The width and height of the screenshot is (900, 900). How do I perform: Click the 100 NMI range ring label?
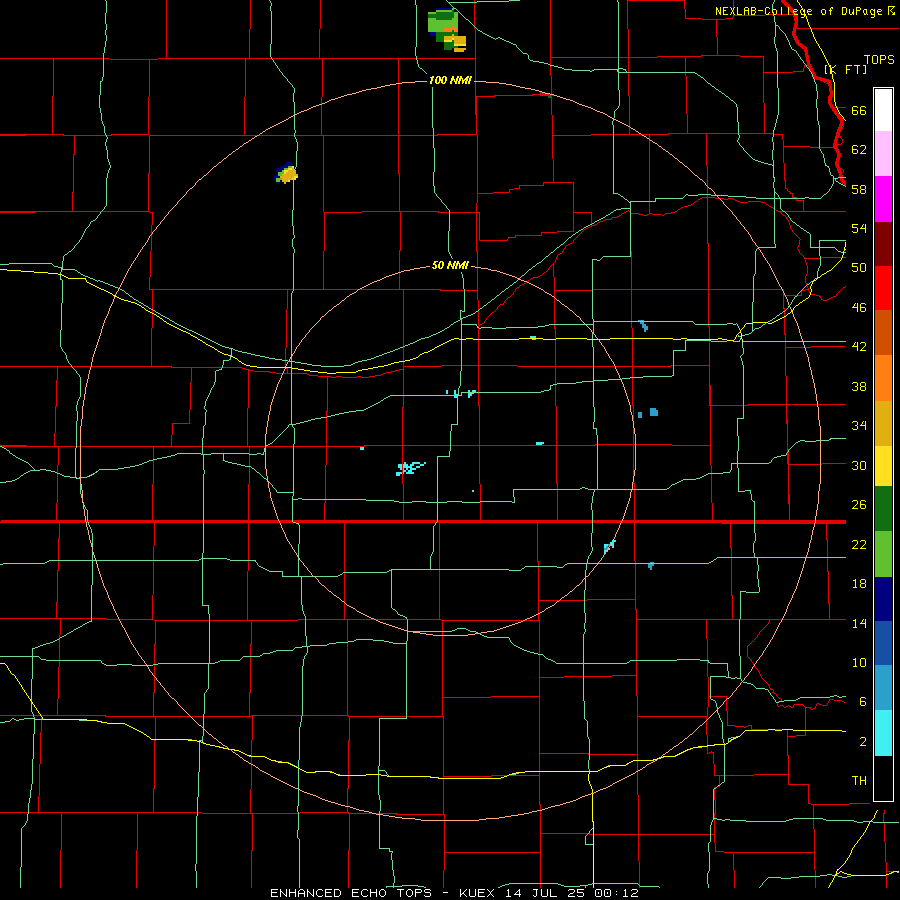(450, 80)
